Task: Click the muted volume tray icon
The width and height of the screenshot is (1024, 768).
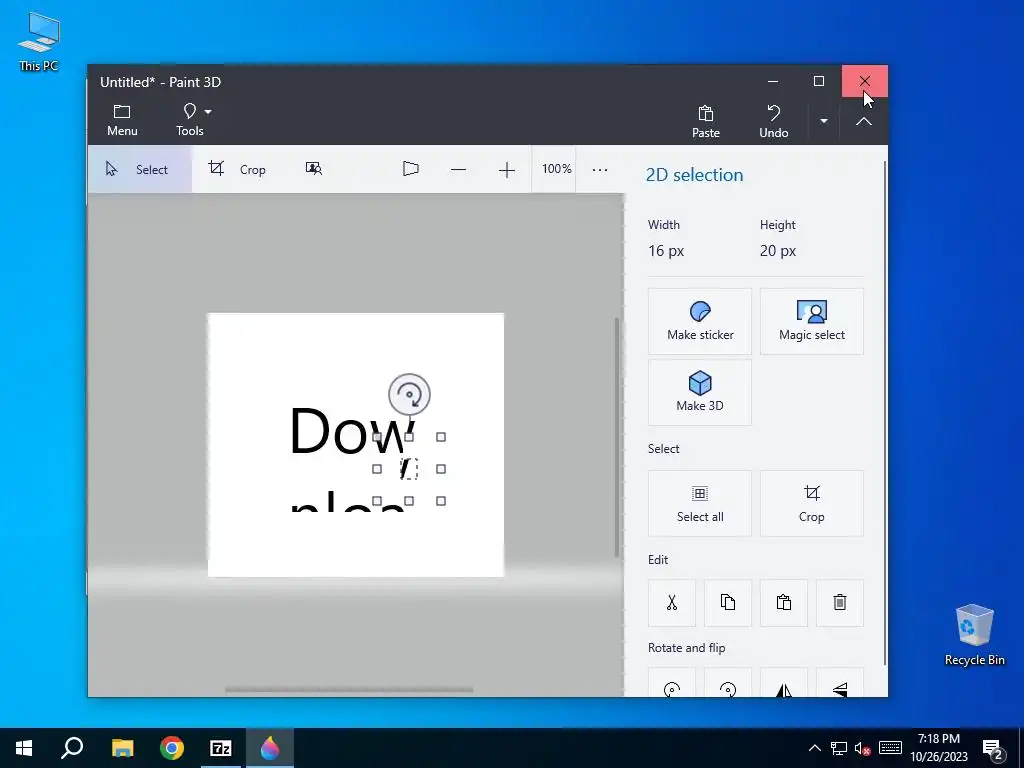Action: [862, 748]
